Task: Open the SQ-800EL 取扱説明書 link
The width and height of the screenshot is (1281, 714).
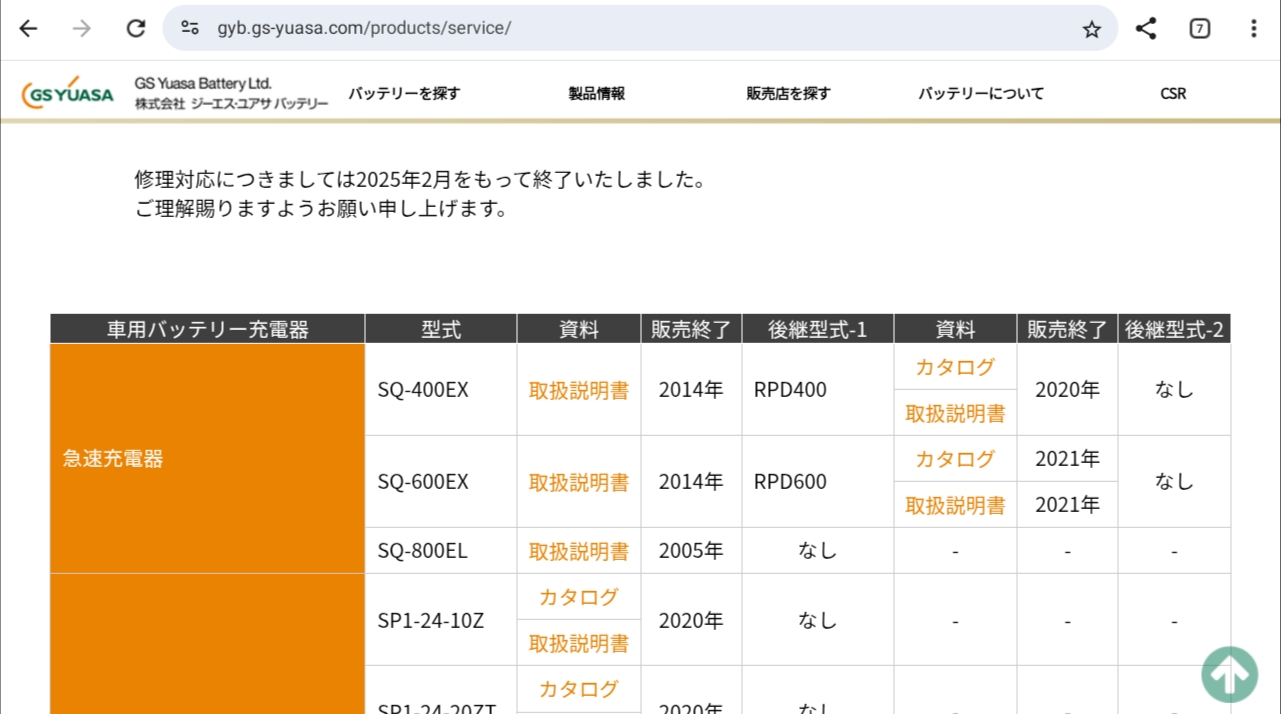Action: point(579,551)
